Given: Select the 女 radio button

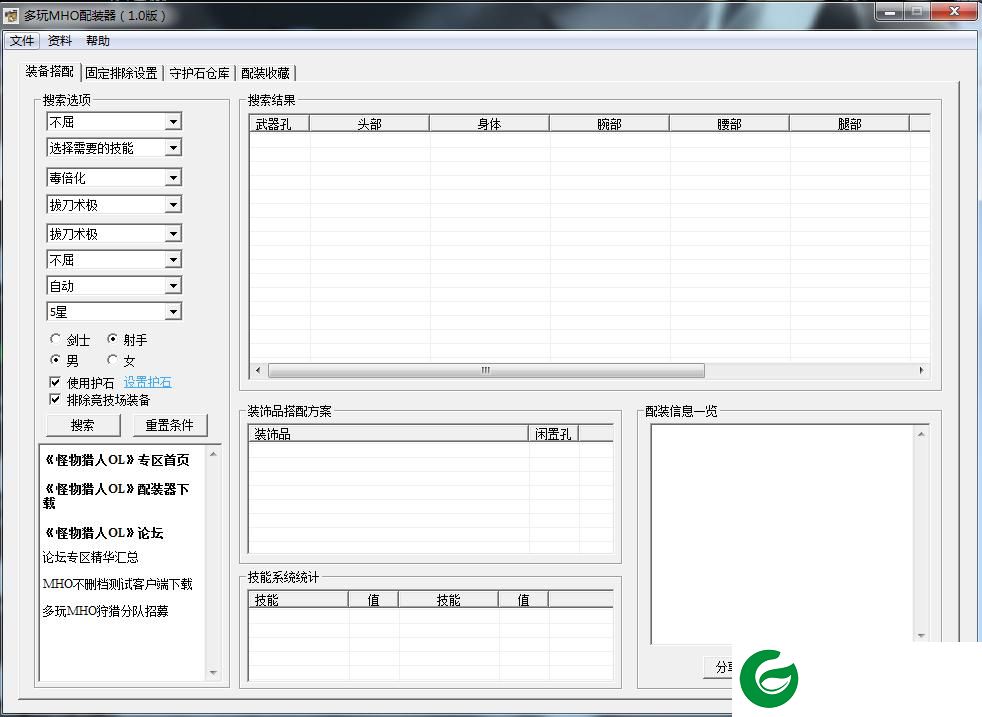Looking at the screenshot, I should pos(112,359).
